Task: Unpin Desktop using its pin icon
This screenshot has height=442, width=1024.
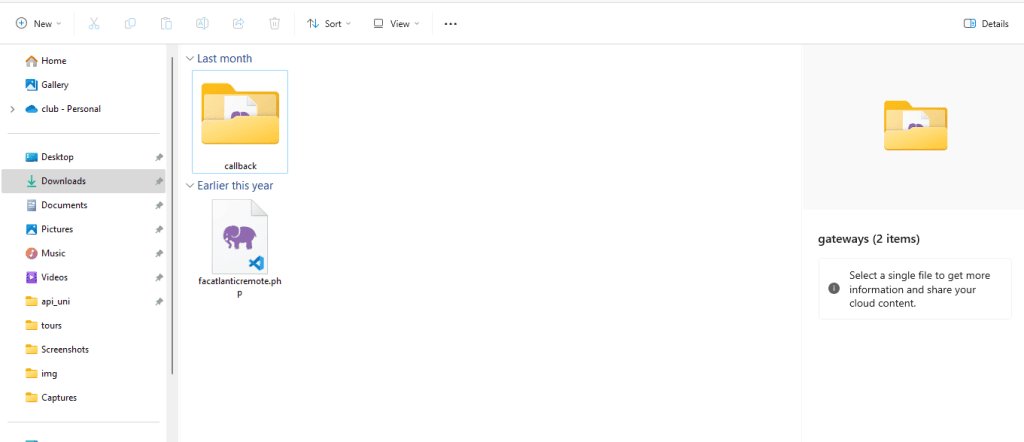Action: pyautogui.click(x=159, y=157)
